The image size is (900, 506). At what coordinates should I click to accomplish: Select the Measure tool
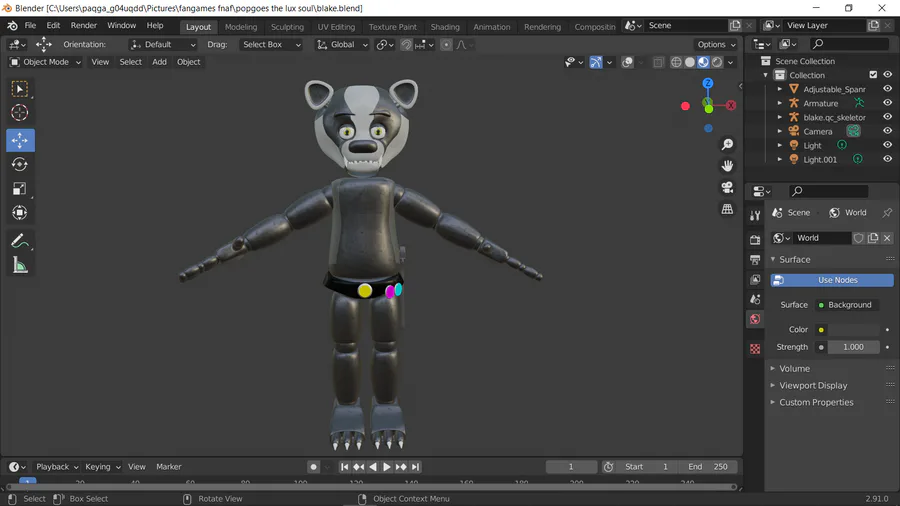[20, 265]
